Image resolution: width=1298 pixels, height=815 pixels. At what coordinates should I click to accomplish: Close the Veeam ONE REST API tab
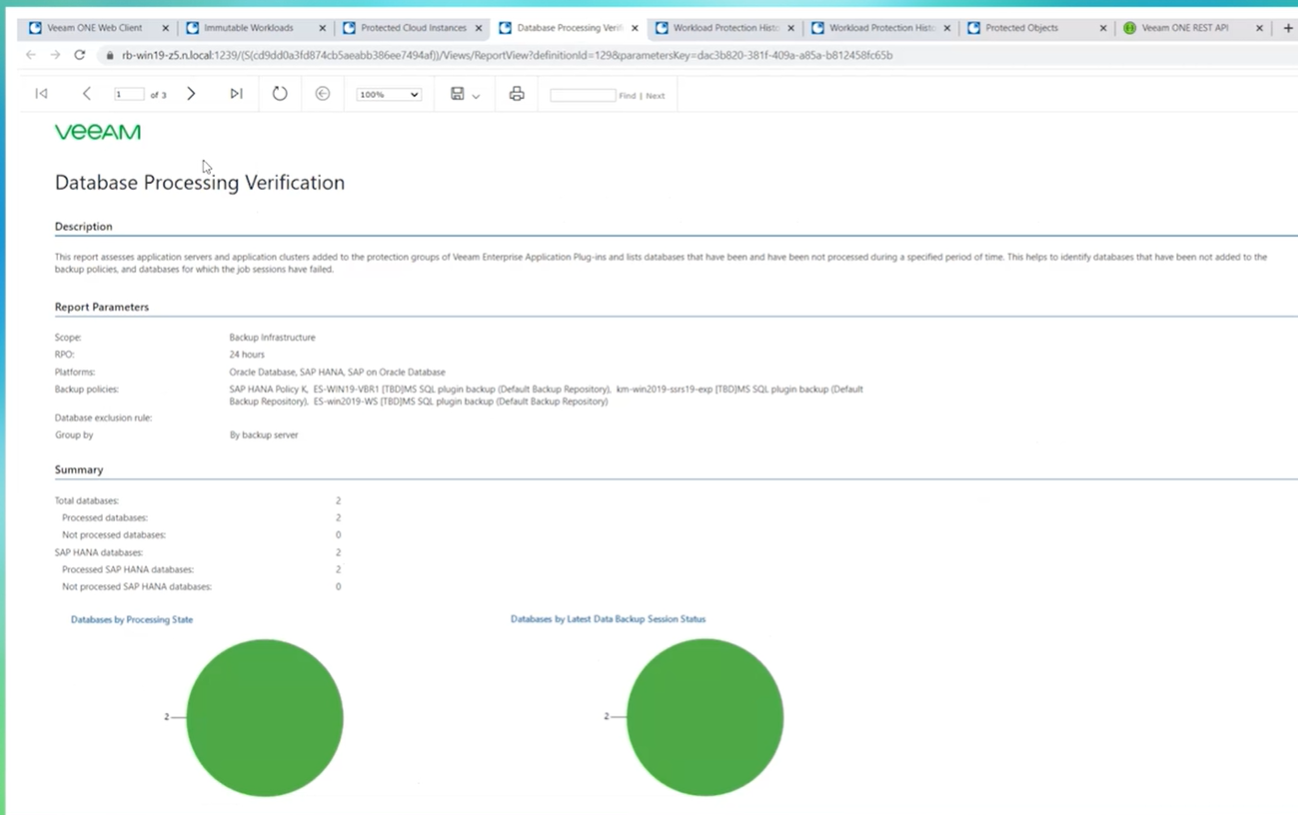[1259, 28]
